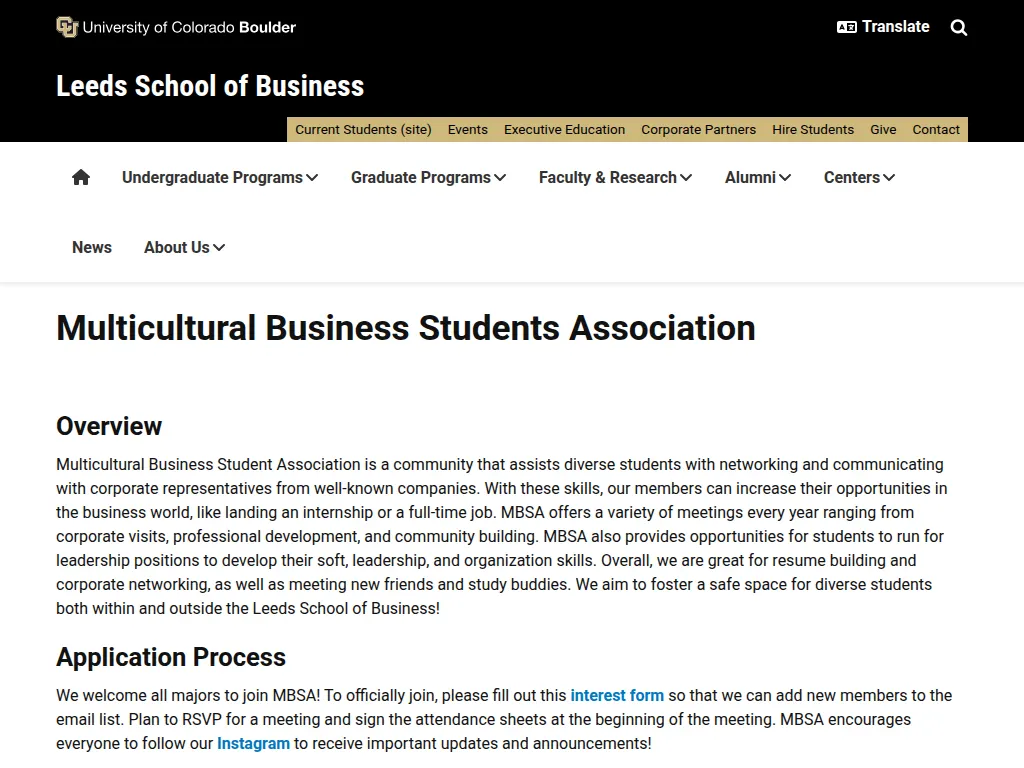The image size is (1024, 768).
Task: Open the interest form link
Action: [617, 696]
